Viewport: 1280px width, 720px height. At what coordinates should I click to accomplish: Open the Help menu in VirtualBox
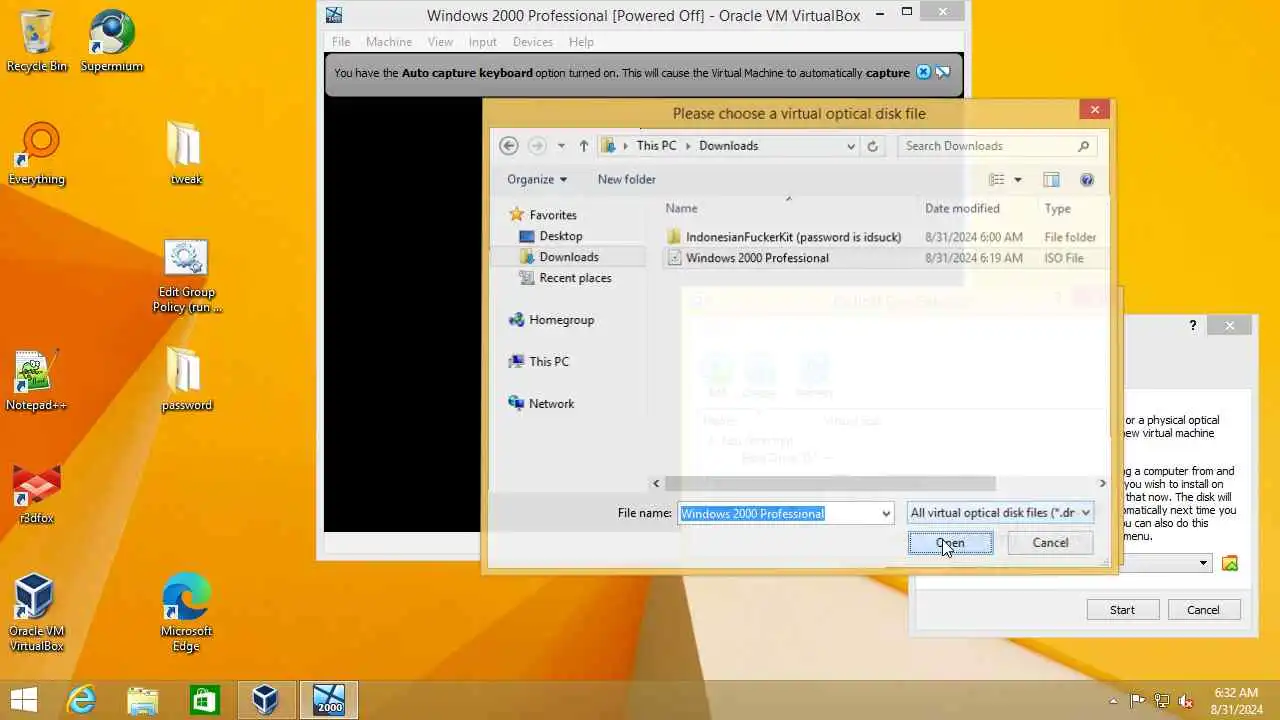581,42
